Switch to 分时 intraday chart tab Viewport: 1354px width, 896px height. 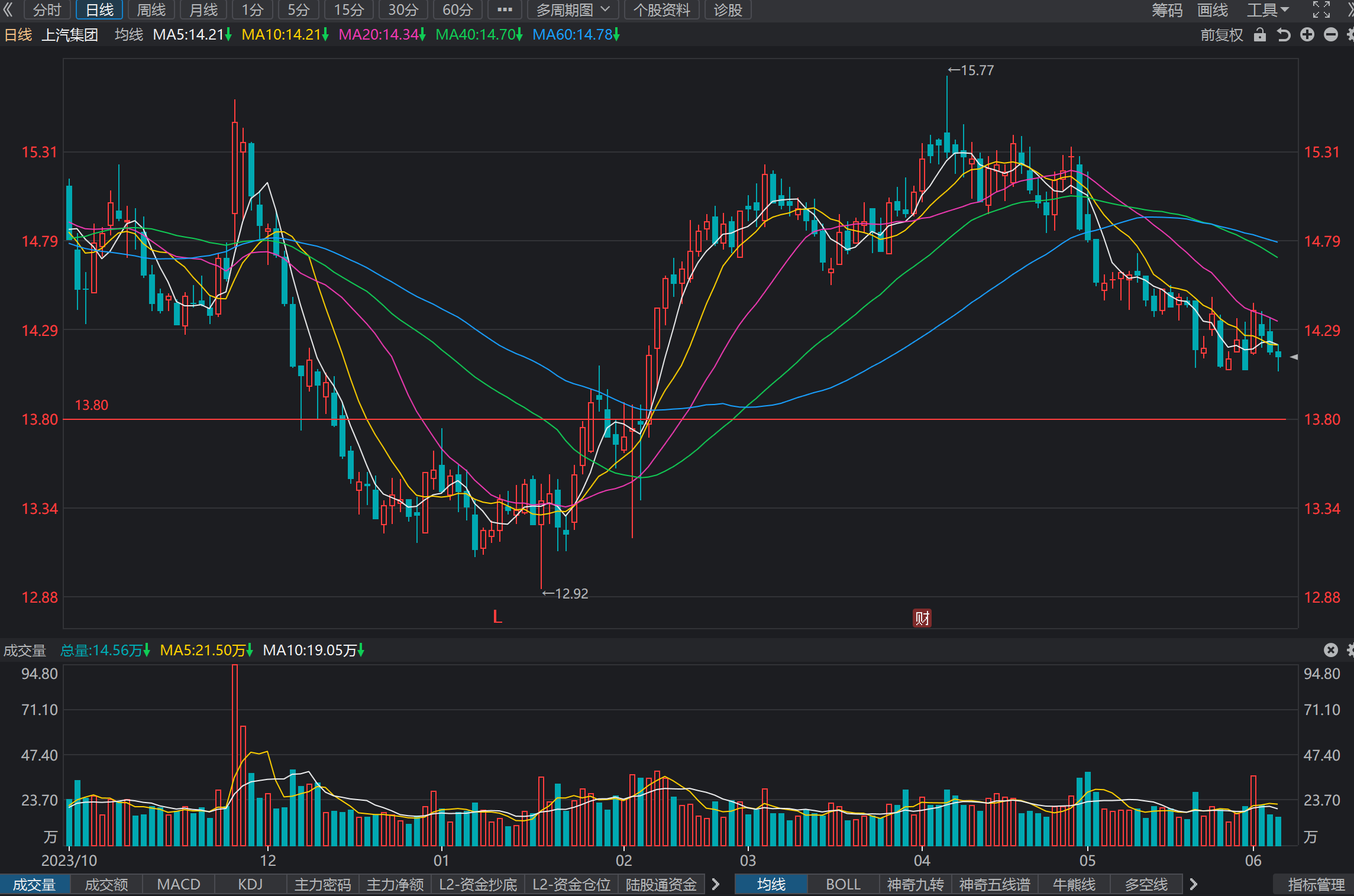click(x=47, y=9)
